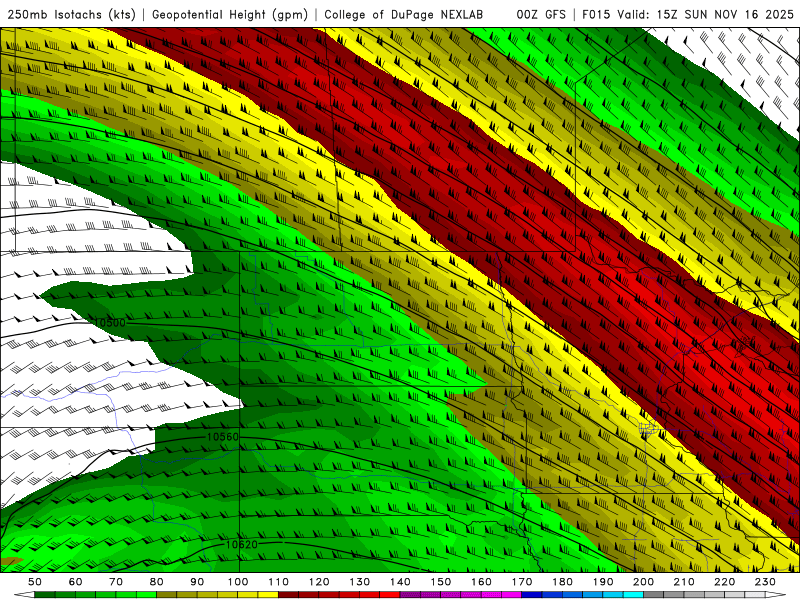Click the left arrow end of the color bar

[x=23, y=595]
